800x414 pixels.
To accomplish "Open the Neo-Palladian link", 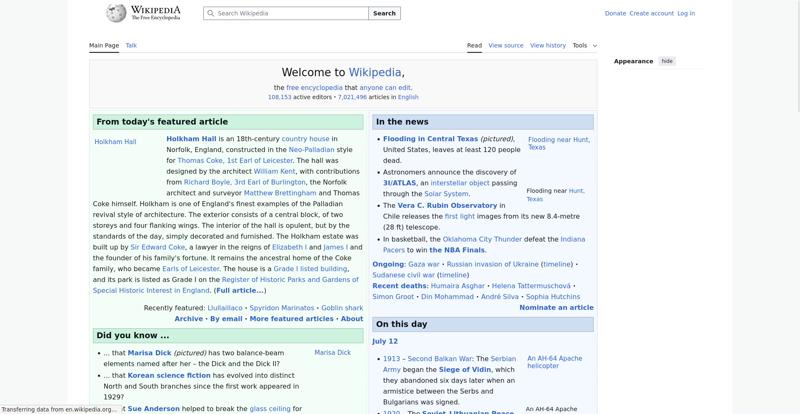I will pyautogui.click(x=311, y=150).
